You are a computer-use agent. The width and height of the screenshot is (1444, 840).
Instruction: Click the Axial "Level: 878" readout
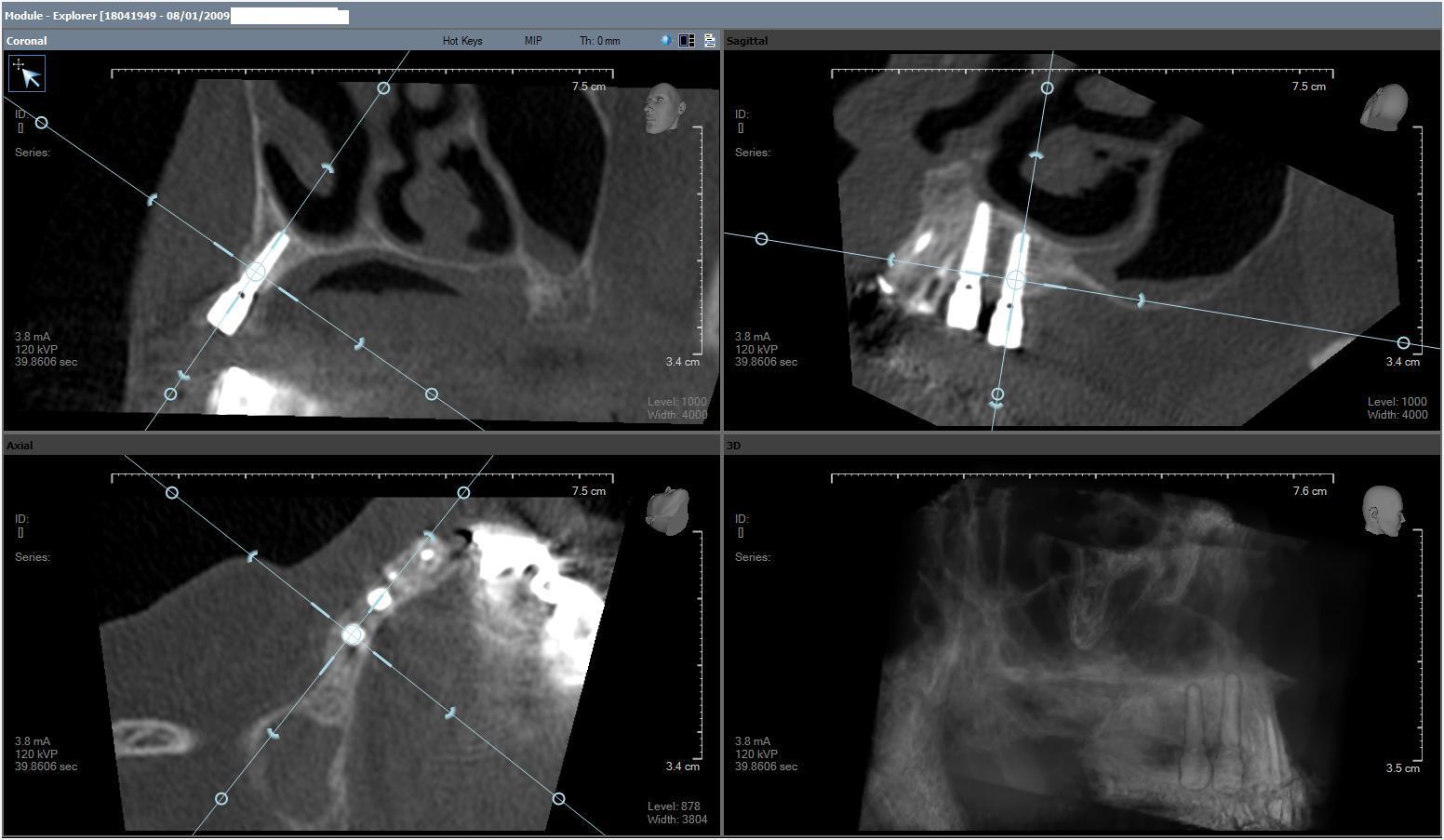(674, 807)
